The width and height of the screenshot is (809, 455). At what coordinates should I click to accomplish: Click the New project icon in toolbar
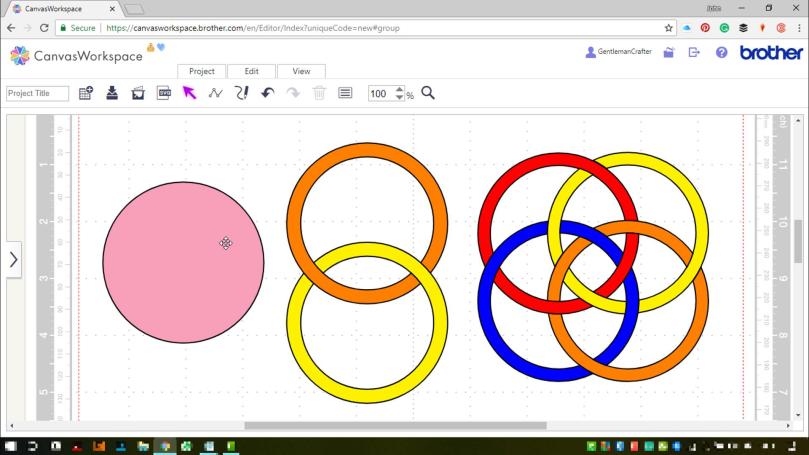click(86, 93)
